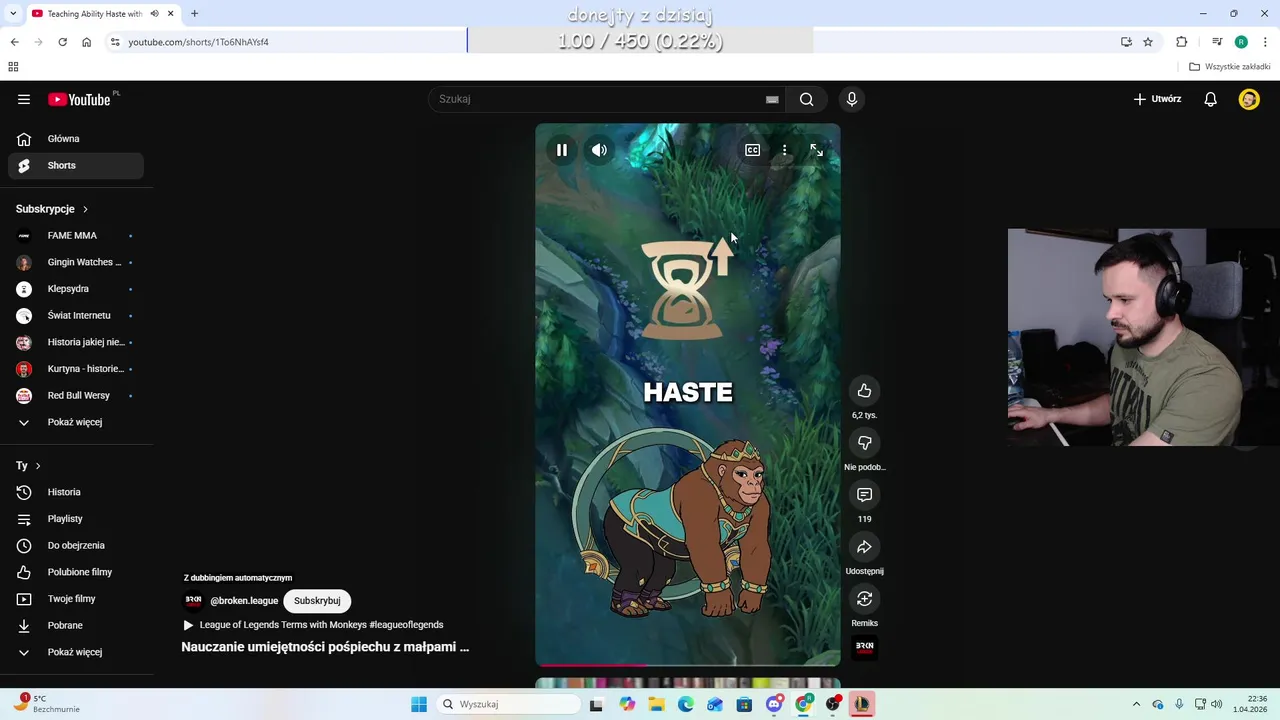
Task: Open File Explorer from taskbar
Action: click(x=656, y=704)
